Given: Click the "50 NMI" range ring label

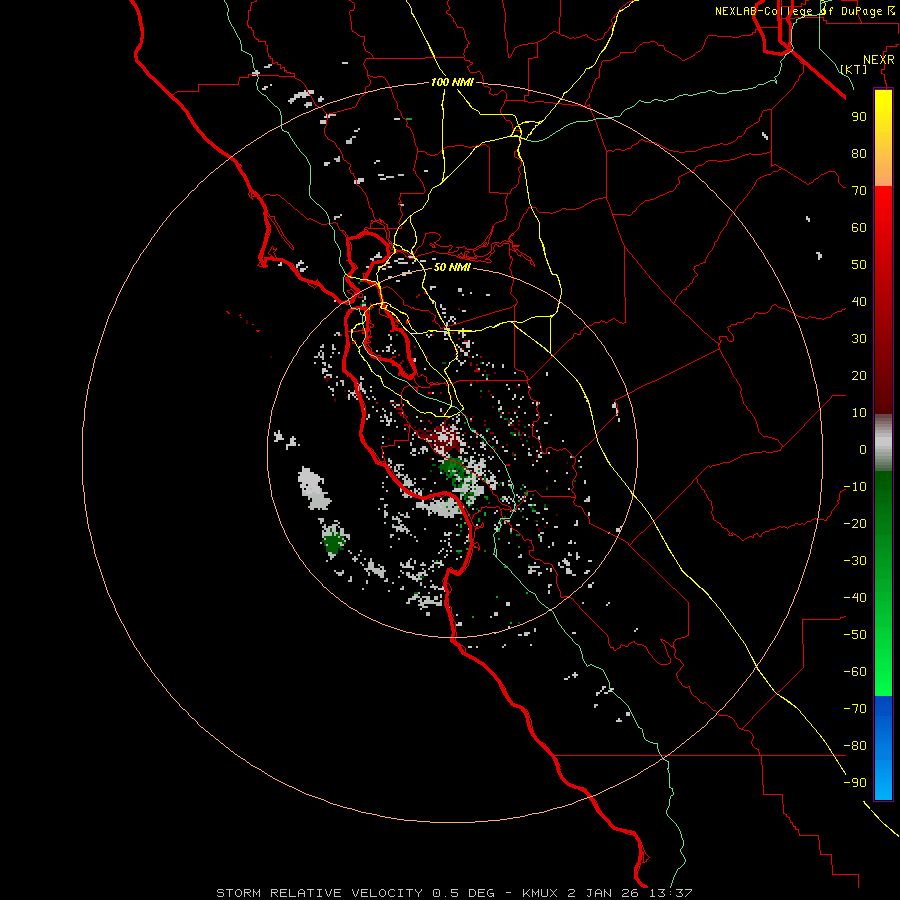Looking at the screenshot, I should tap(452, 267).
